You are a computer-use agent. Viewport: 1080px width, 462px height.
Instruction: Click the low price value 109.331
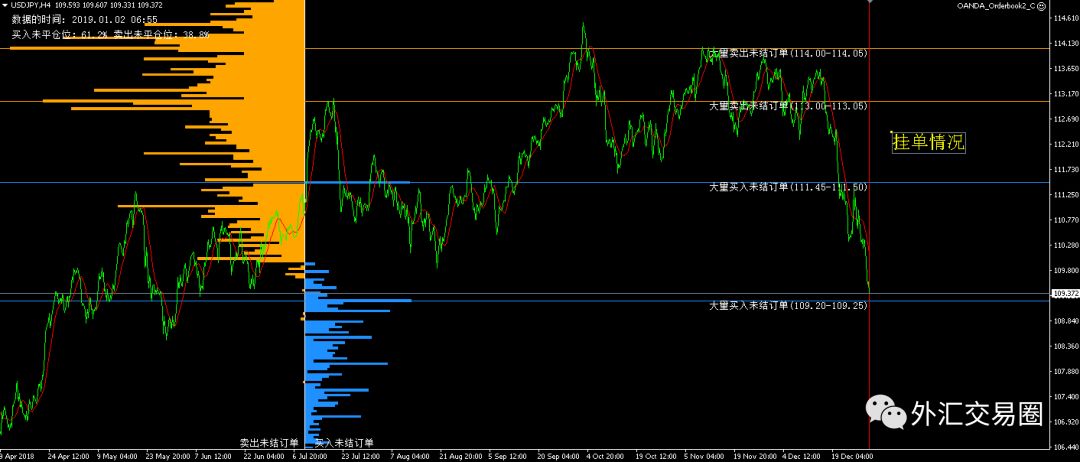point(123,6)
